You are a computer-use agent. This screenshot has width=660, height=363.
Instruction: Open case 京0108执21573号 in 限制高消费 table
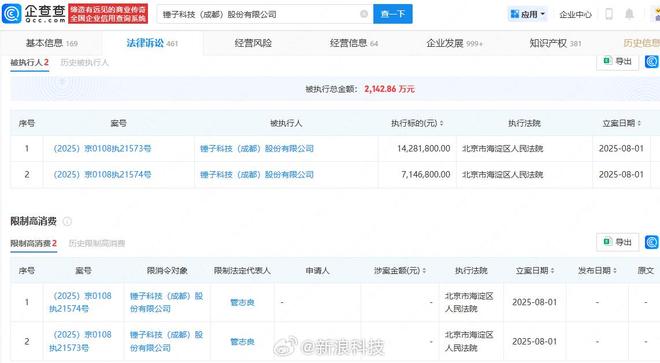(x=80, y=341)
